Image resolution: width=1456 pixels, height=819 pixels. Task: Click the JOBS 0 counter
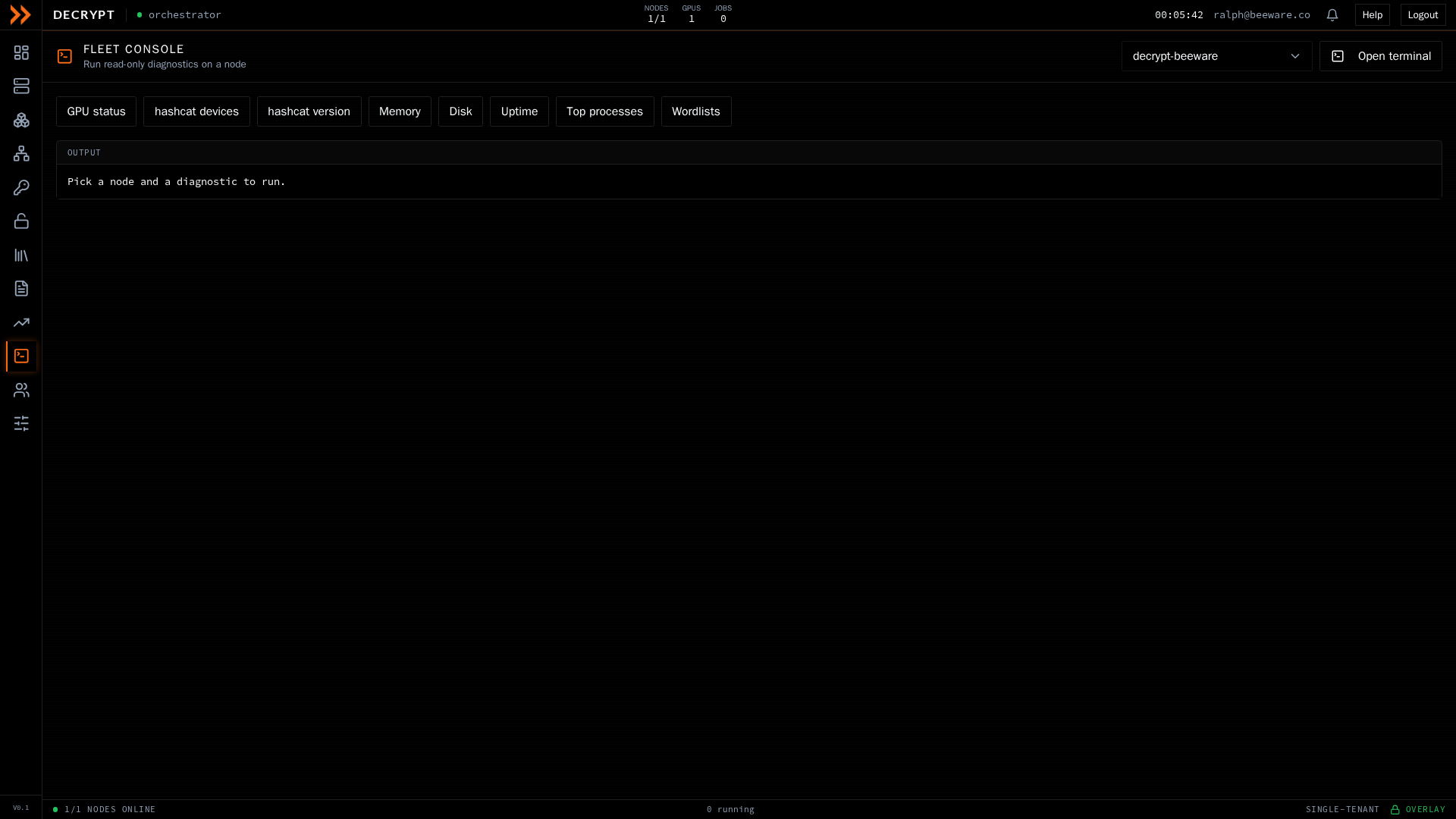[x=723, y=14]
